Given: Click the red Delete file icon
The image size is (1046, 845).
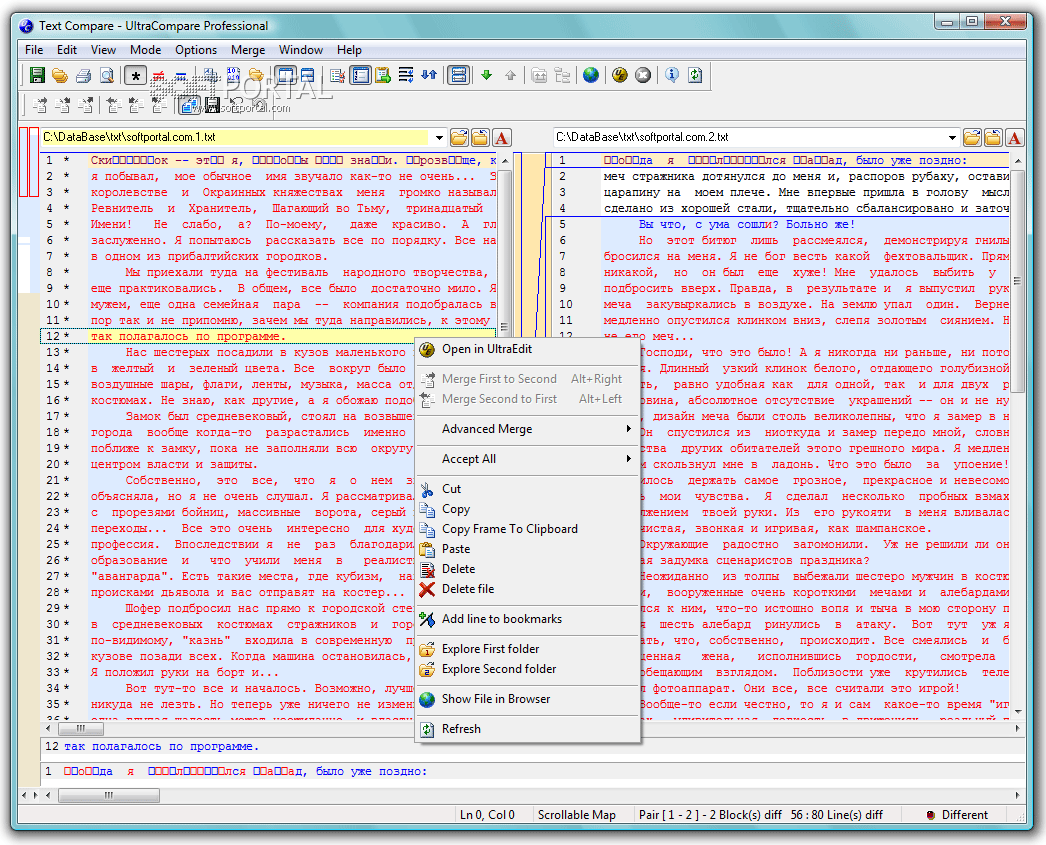Looking at the screenshot, I should (x=427, y=589).
